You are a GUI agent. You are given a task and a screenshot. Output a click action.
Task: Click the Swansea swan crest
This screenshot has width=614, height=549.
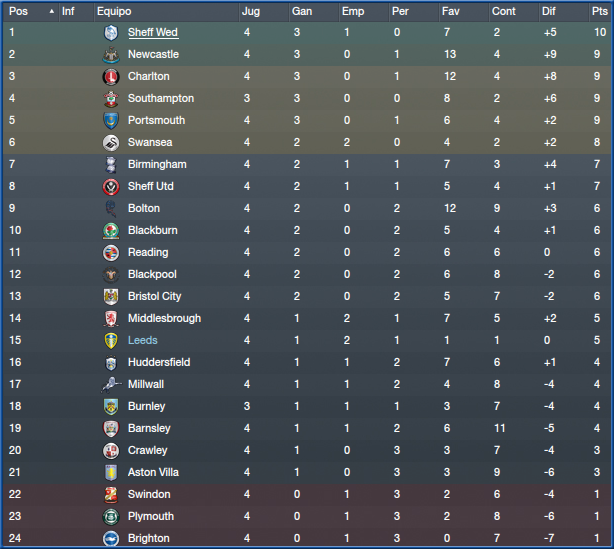pyautogui.click(x=111, y=143)
